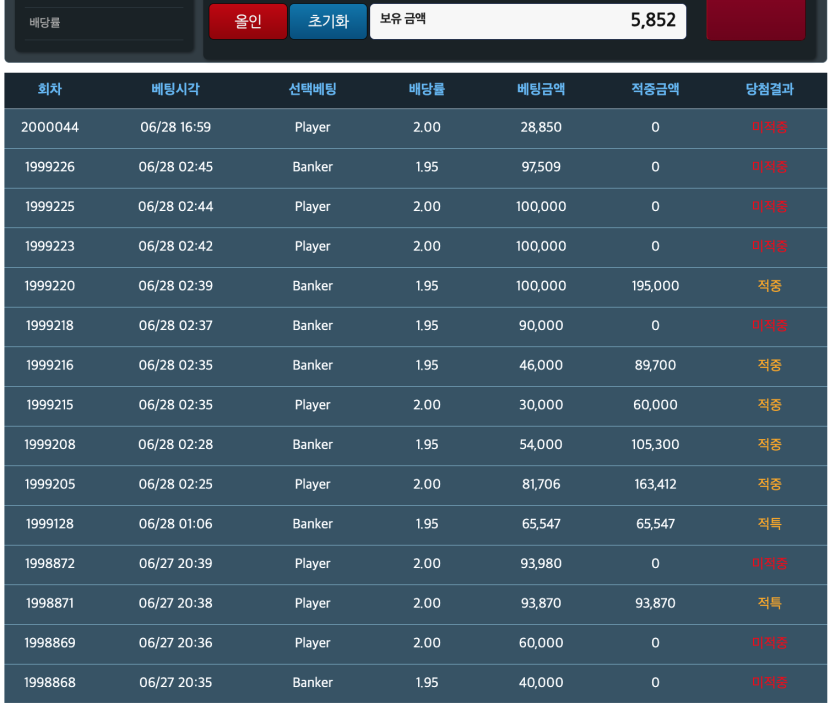Click round number 1999208
Screen dimensions: 835x703
50,445
